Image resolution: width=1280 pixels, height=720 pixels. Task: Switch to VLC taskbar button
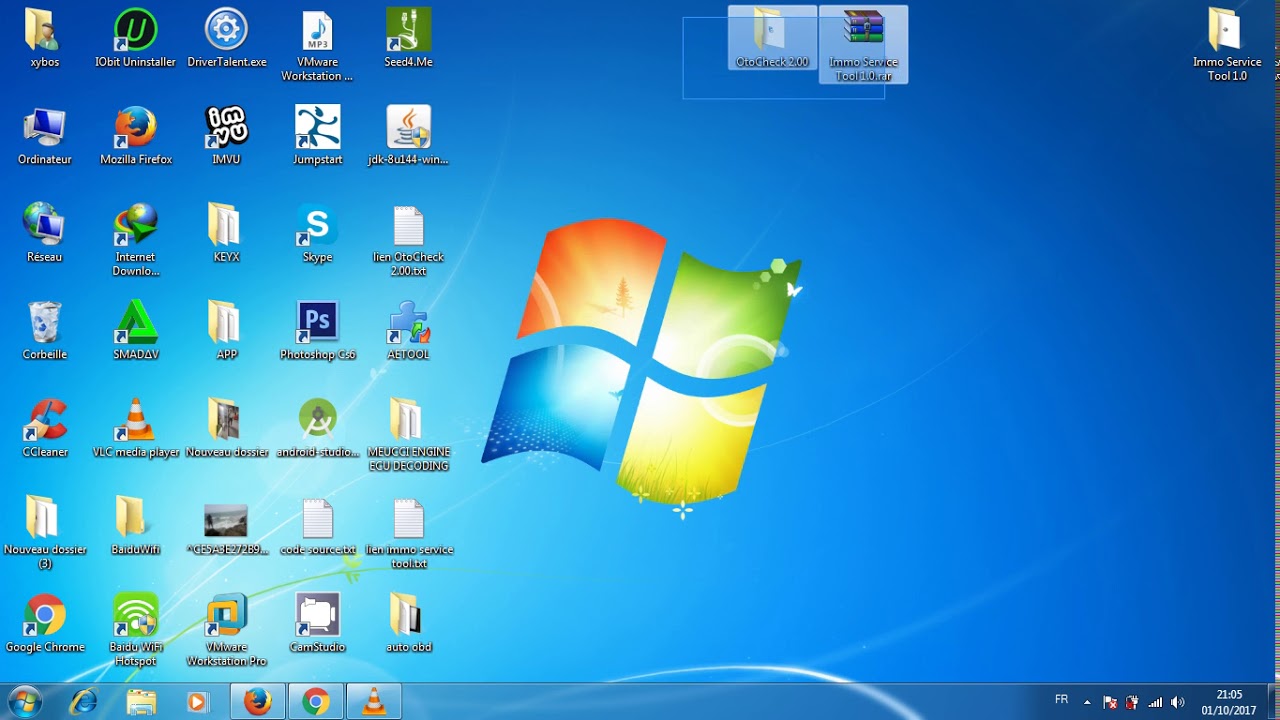pos(374,702)
